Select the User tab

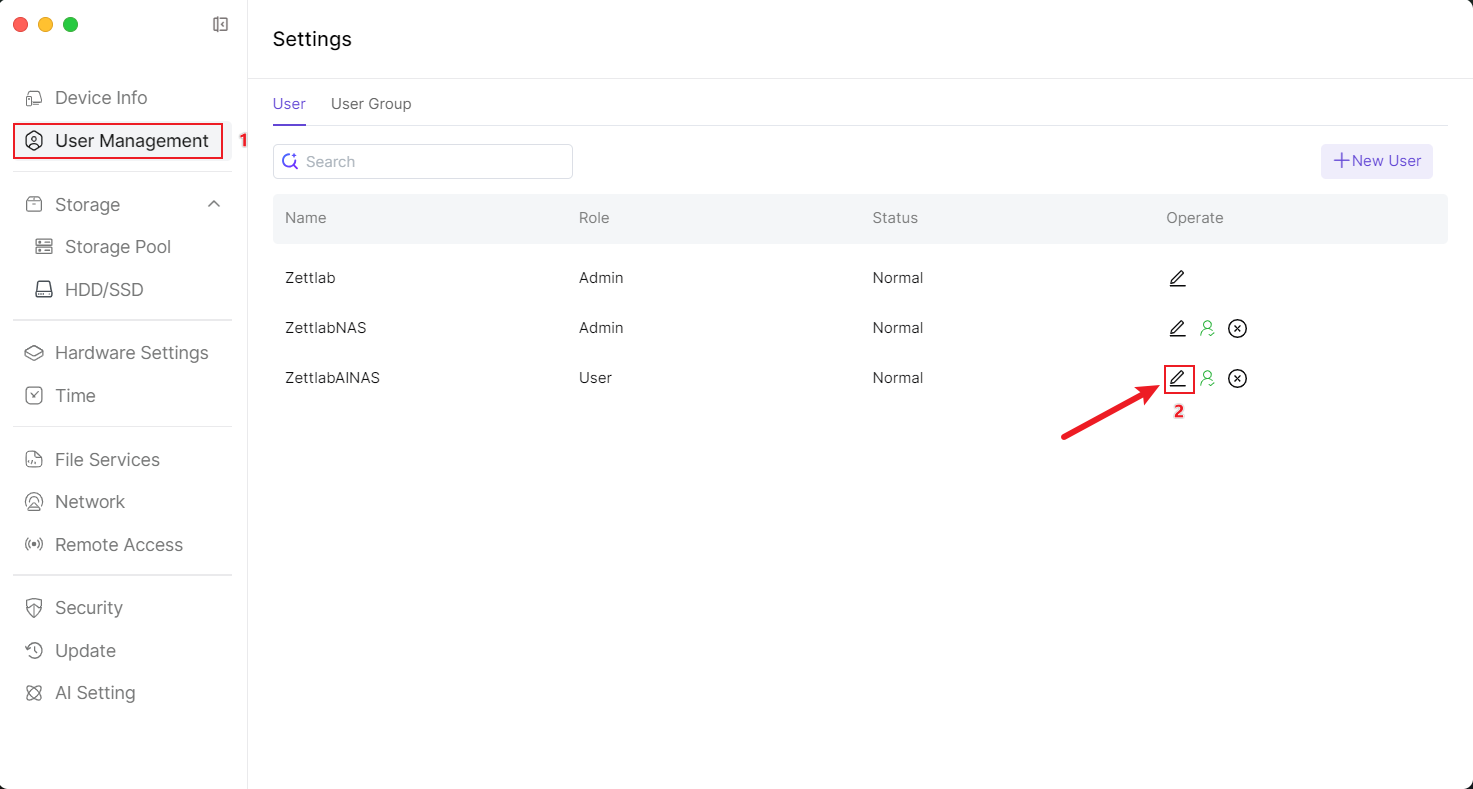click(x=289, y=104)
